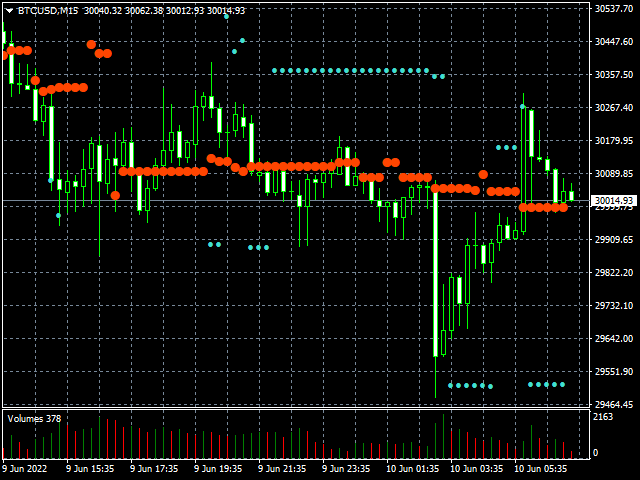Click the 10 Jun 05:35 time label
The width and height of the screenshot is (640, 480).
[541, 469]
